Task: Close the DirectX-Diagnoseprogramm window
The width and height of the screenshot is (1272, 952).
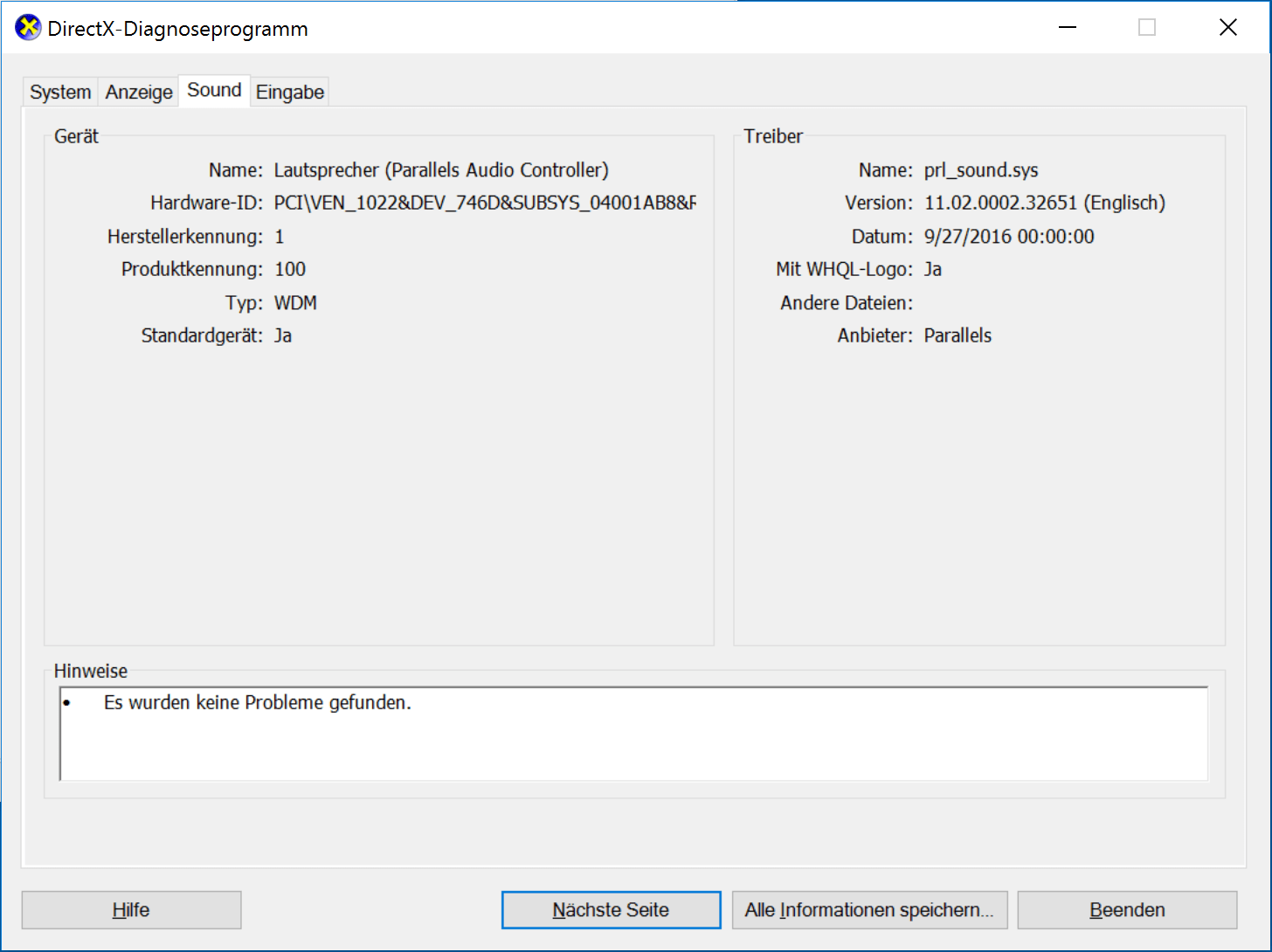Action: (x=1227, y=28)
